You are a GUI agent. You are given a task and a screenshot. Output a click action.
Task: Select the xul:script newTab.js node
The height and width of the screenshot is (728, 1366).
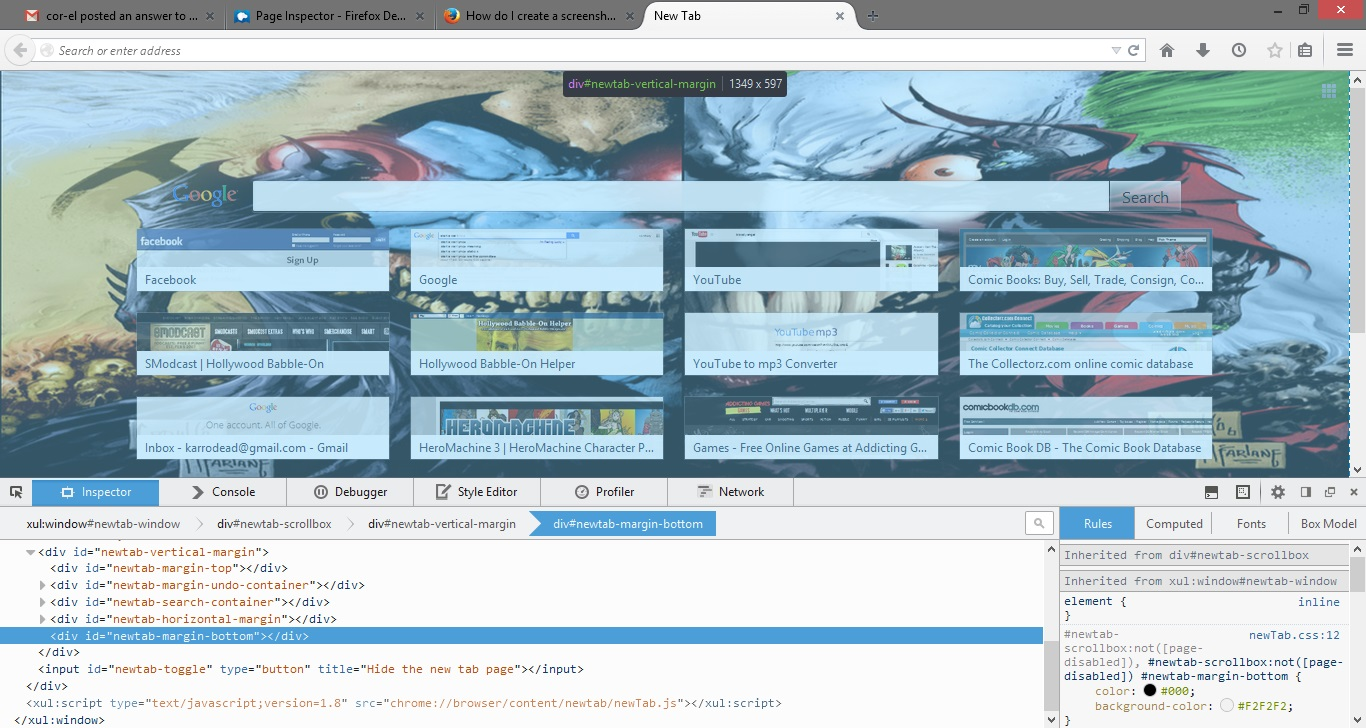point(404,703)
